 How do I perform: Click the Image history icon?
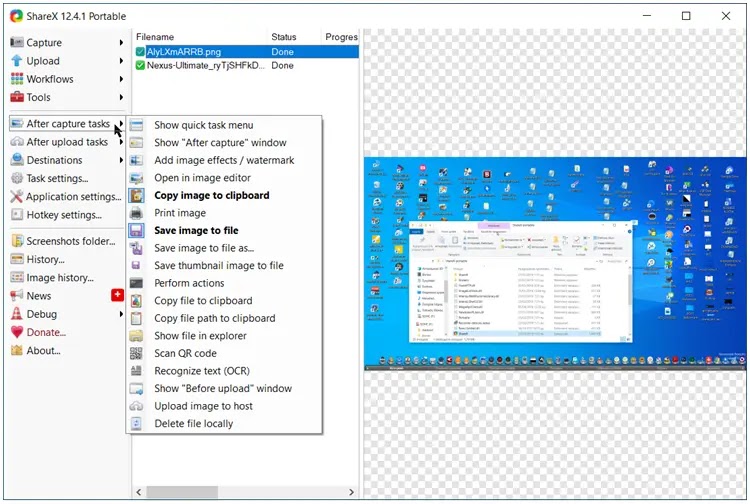[17, 277]
